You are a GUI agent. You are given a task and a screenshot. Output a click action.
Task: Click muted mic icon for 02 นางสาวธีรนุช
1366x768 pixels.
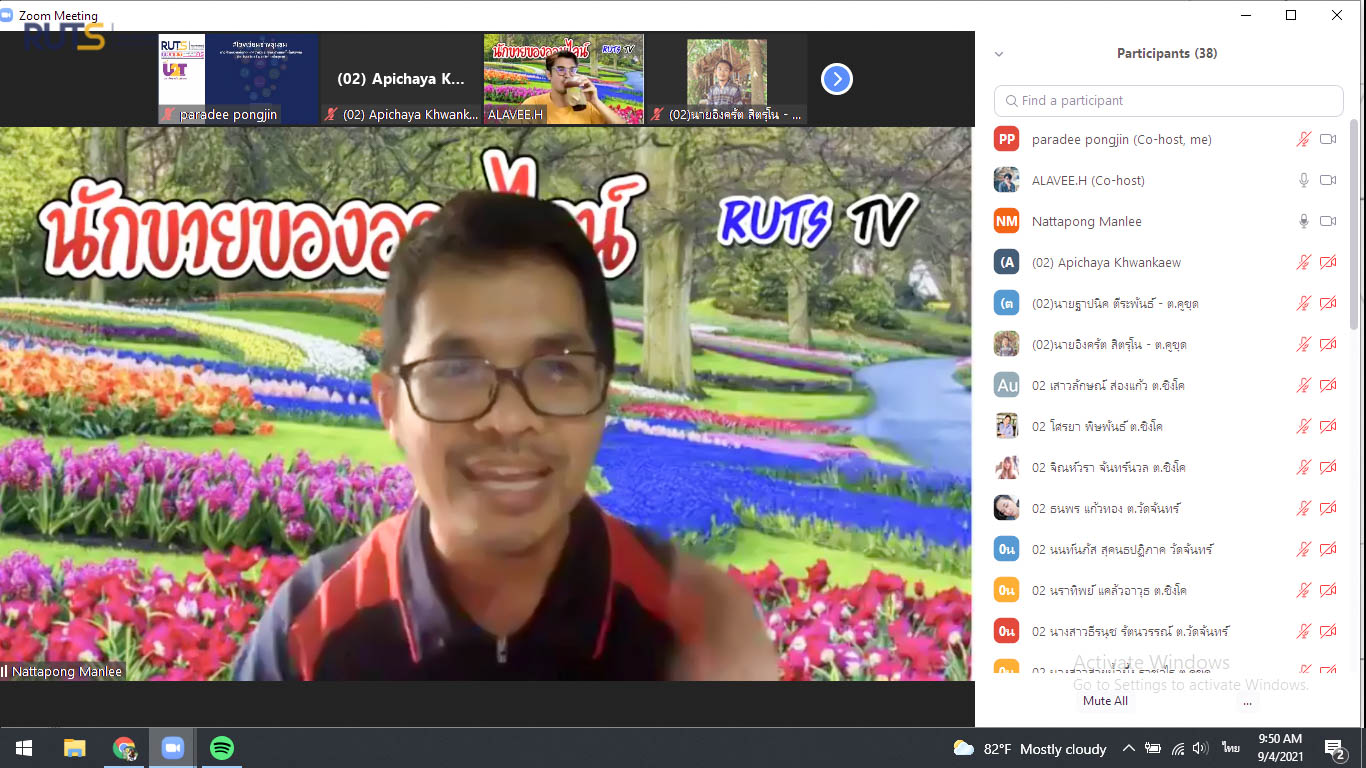(1303, 631)
